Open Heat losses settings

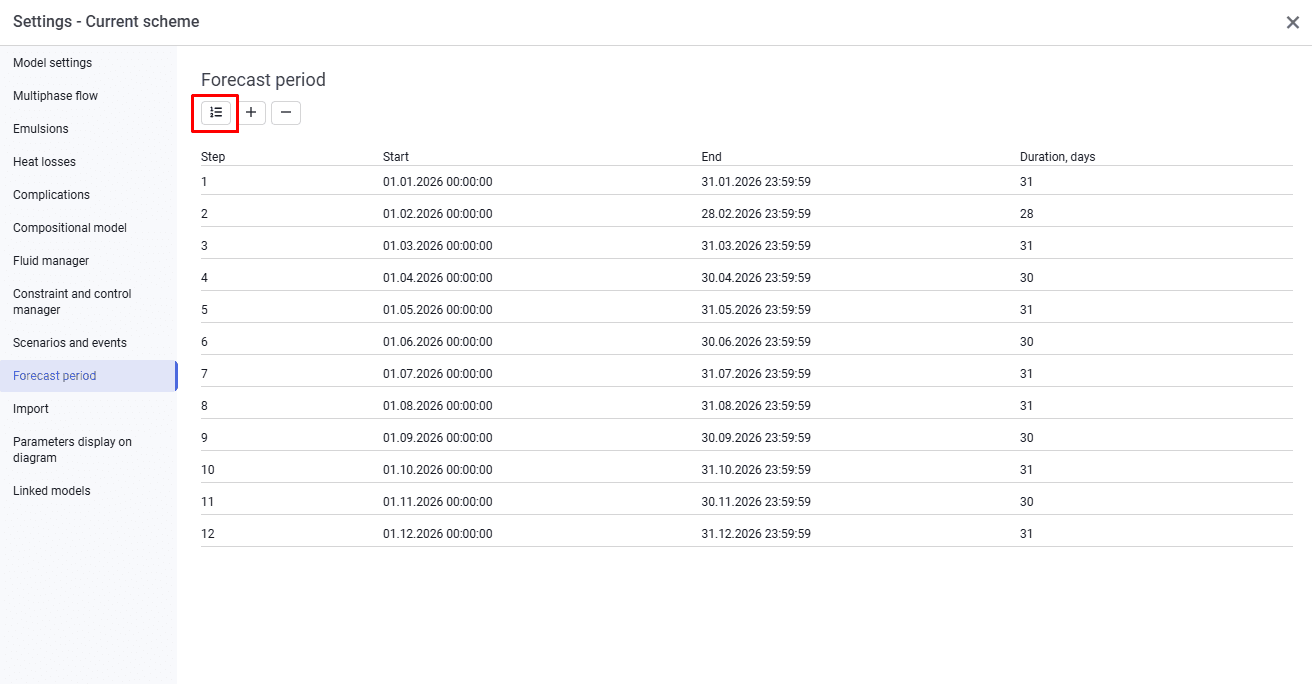[44, 162]
